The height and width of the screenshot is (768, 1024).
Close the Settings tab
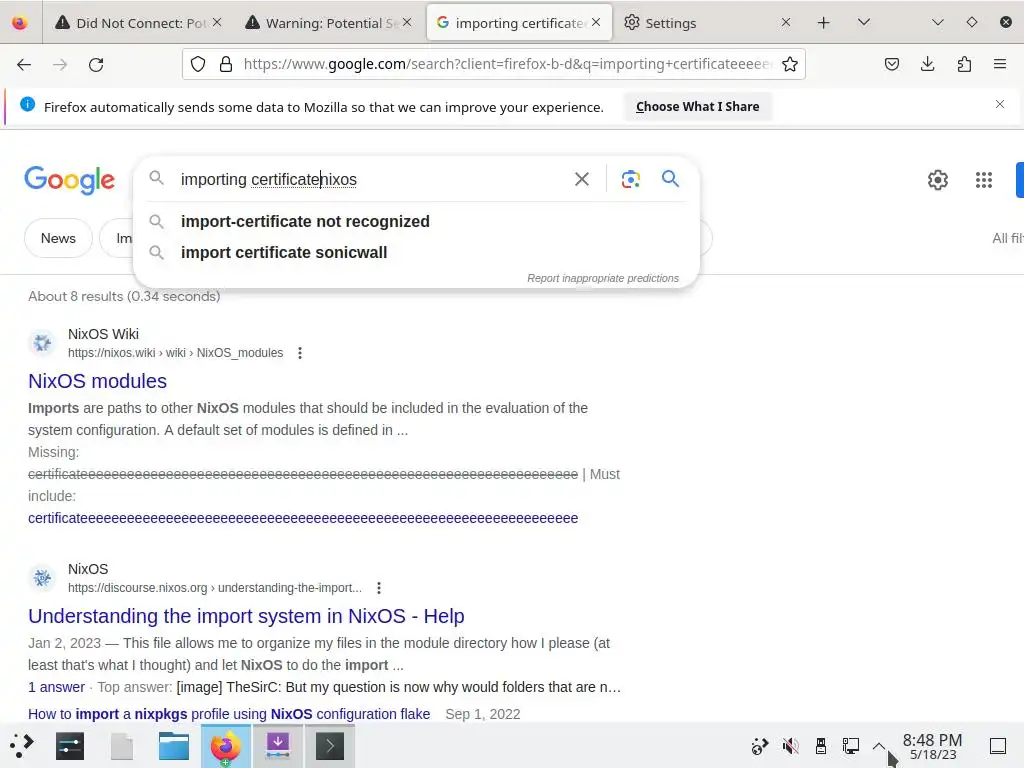tap(786, 22)
